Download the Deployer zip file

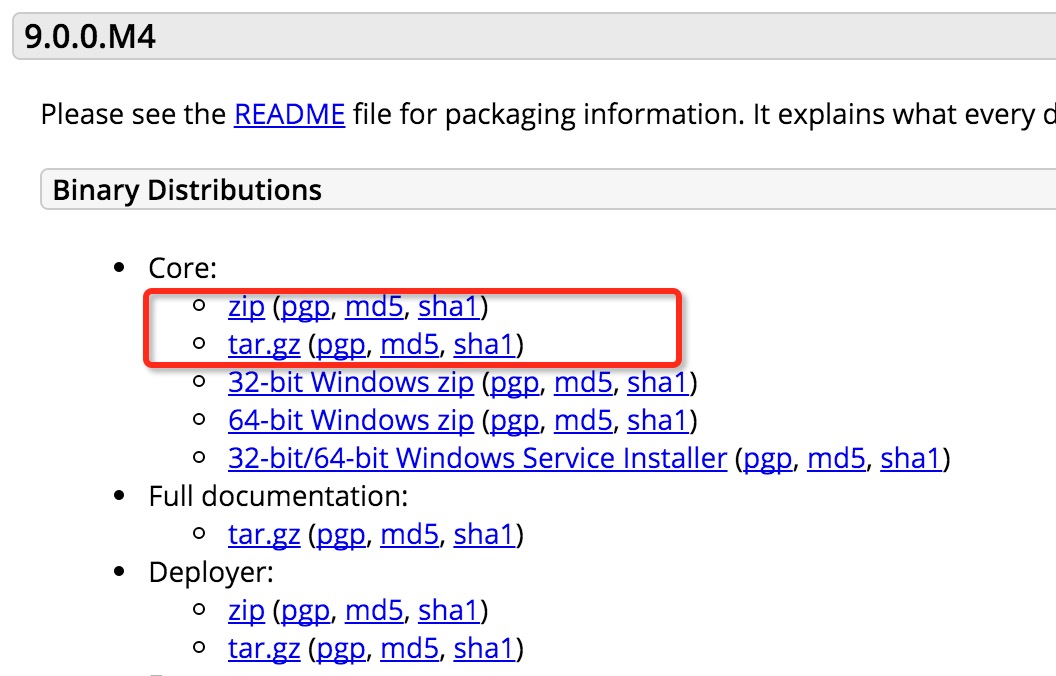pos(246,611)
